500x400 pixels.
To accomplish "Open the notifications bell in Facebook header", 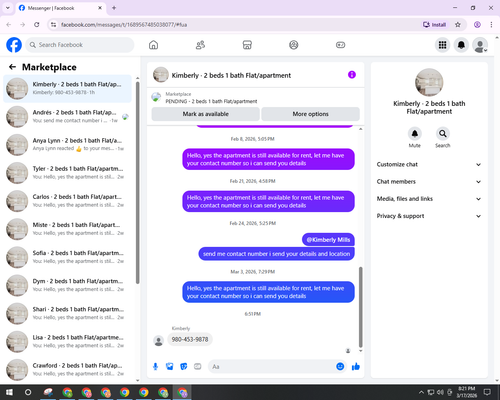I will (461, 45).
